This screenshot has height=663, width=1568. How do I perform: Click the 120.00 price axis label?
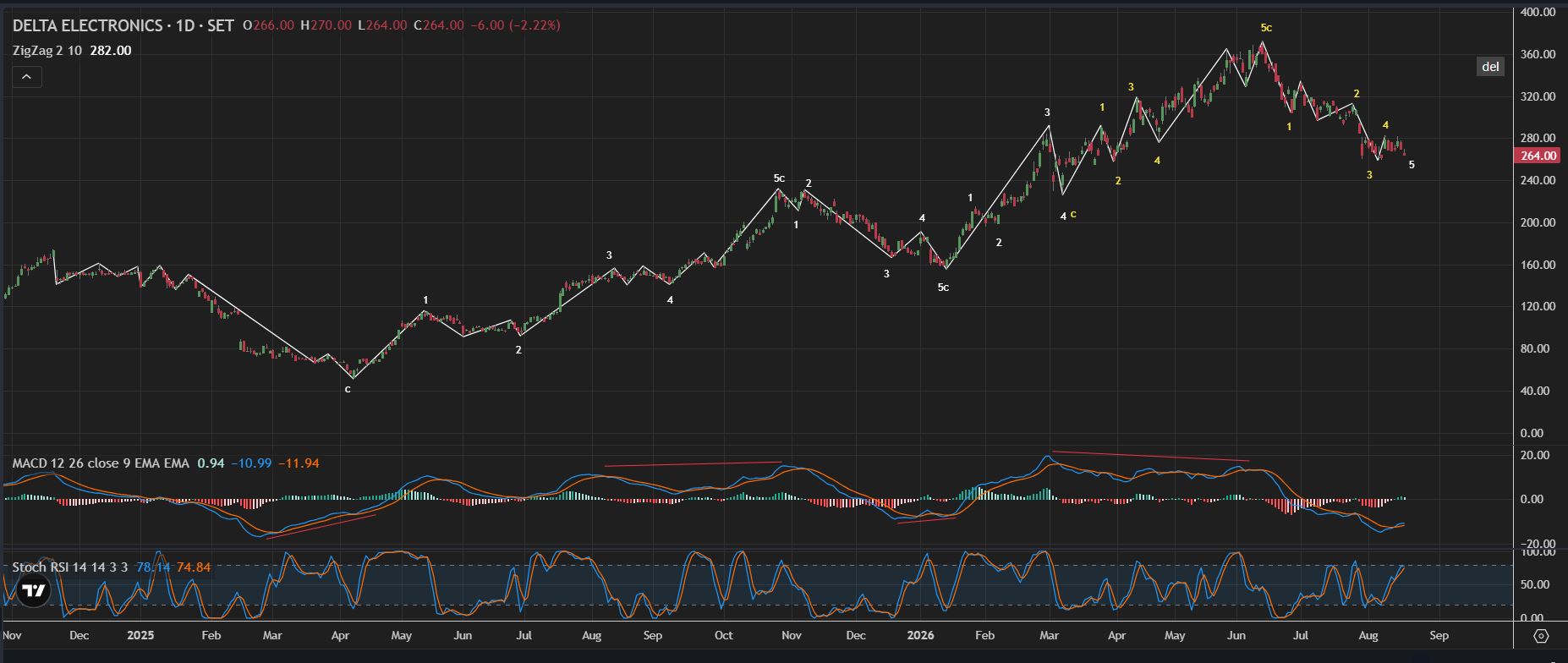(1538, 307)
